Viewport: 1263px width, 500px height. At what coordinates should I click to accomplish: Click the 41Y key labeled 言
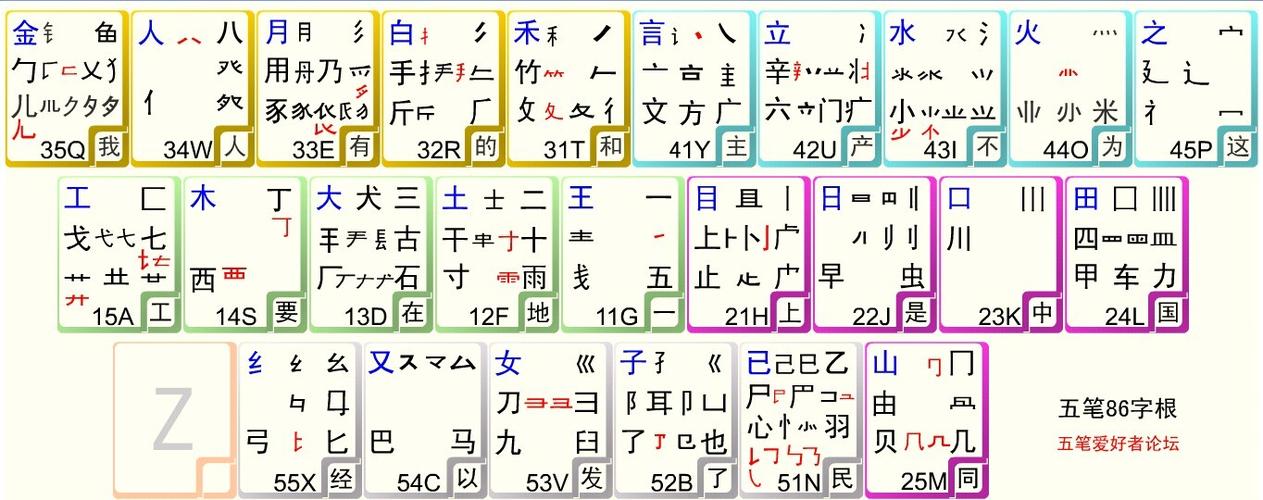pyautogui.click(x=693, y=88)
